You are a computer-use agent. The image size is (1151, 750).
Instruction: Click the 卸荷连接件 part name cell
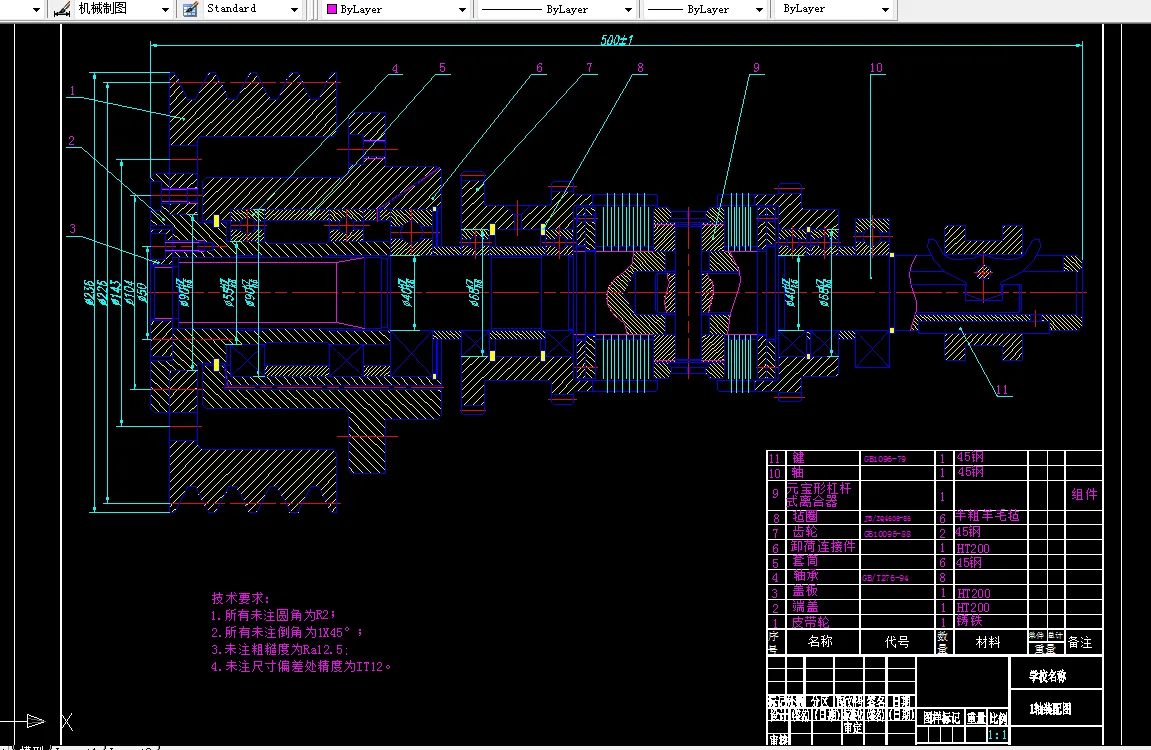click(x=823, y=547)
